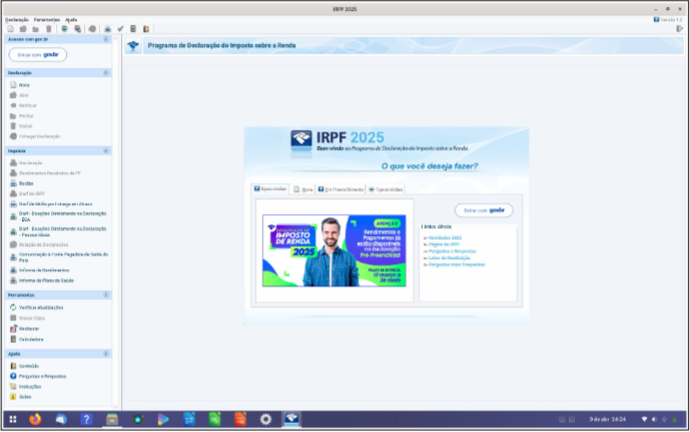Click sidebar Entrar com gov.br button
690x432 pixels.
coord(38,55)
